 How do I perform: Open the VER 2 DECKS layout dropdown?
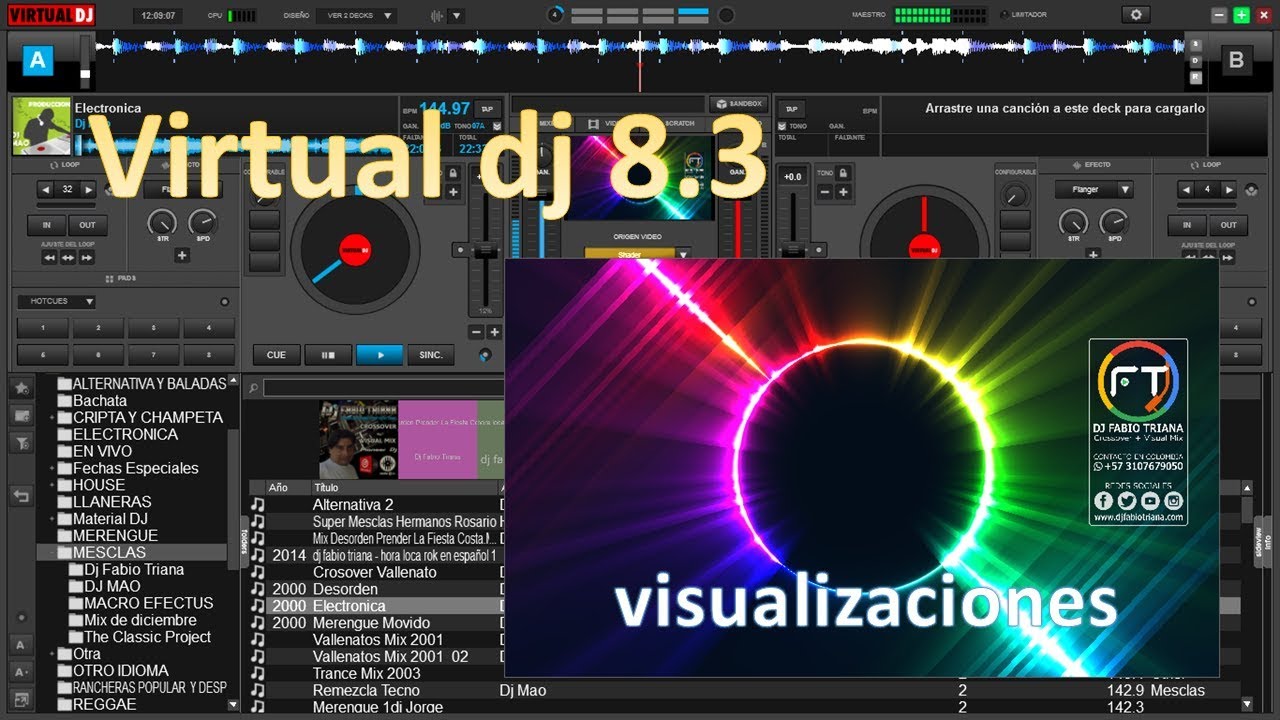[356, 15]
